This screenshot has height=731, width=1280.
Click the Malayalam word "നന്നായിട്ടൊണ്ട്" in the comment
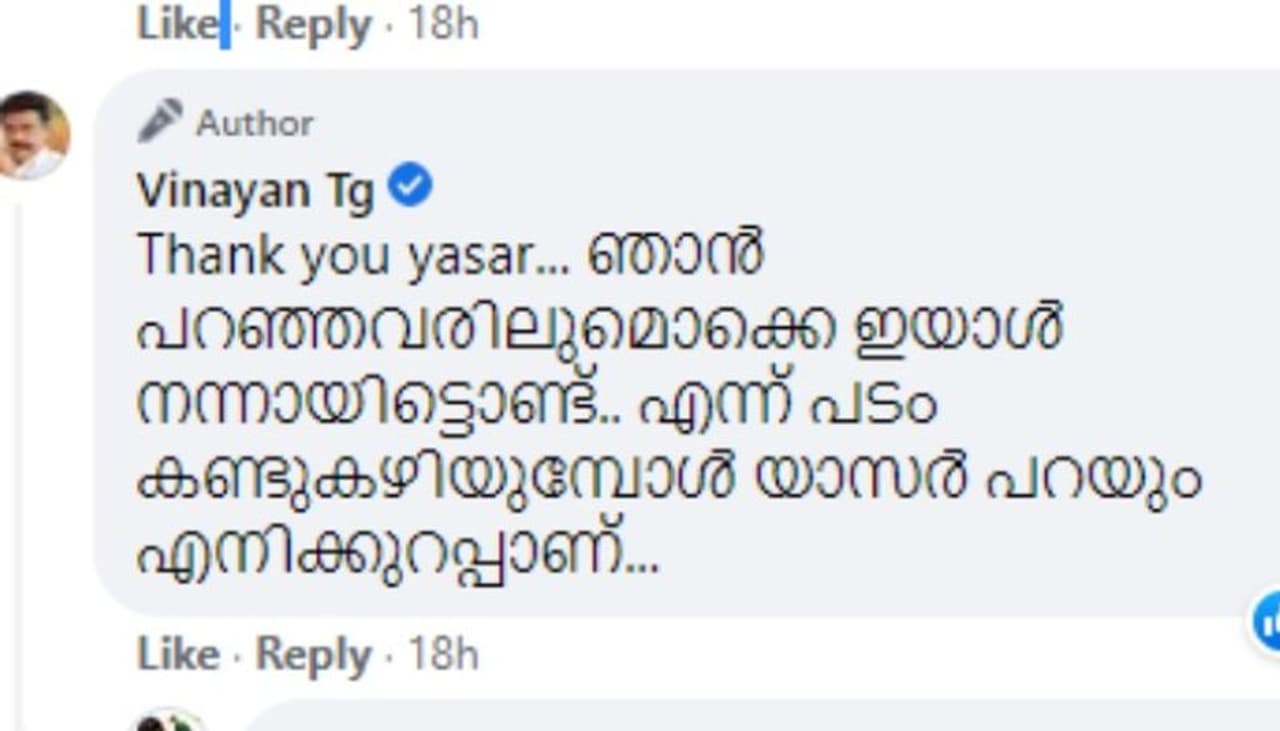(372, 405)
